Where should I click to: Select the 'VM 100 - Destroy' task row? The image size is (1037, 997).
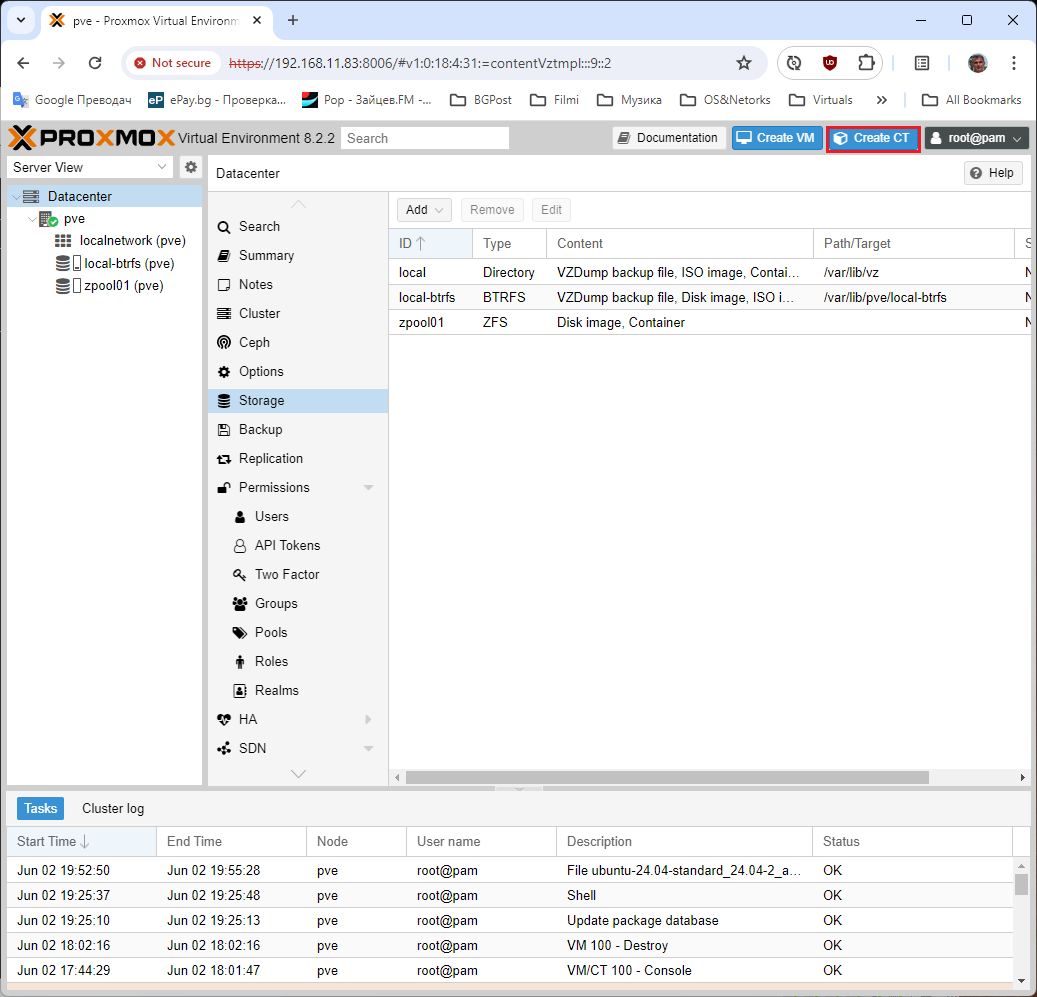coord(510,945)
